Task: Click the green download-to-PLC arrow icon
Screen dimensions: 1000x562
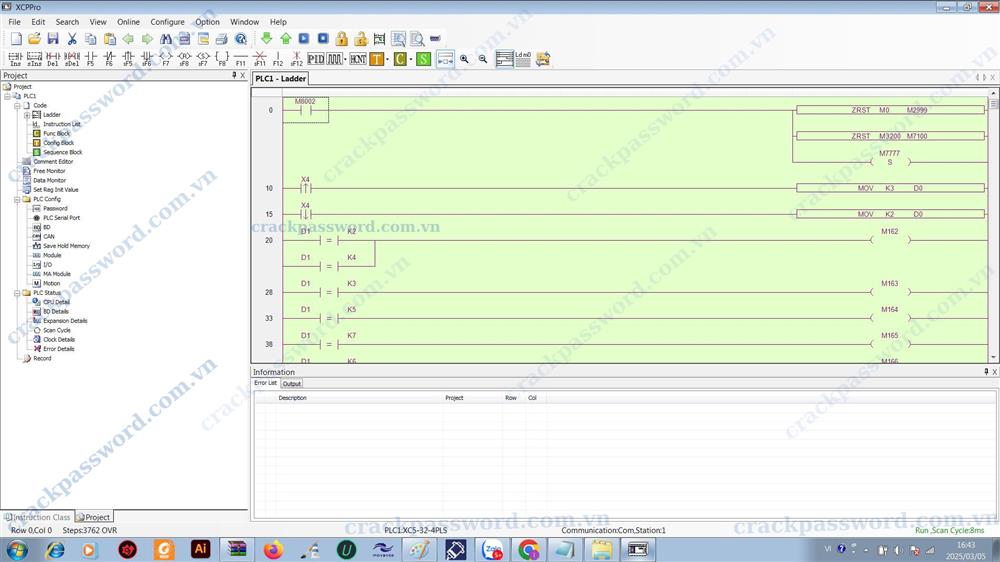Action: [x=267, y=39]
